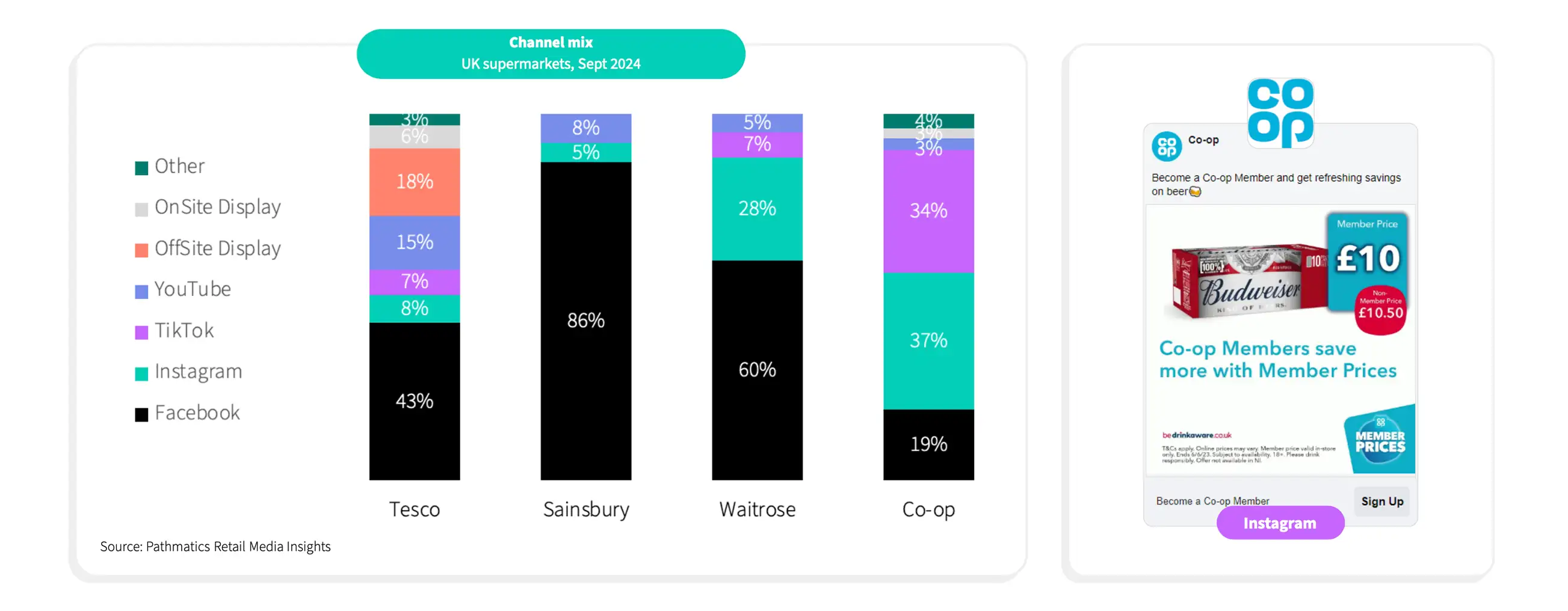
Task: Select the Other legend swatch
Action: (x=141, y=168)
